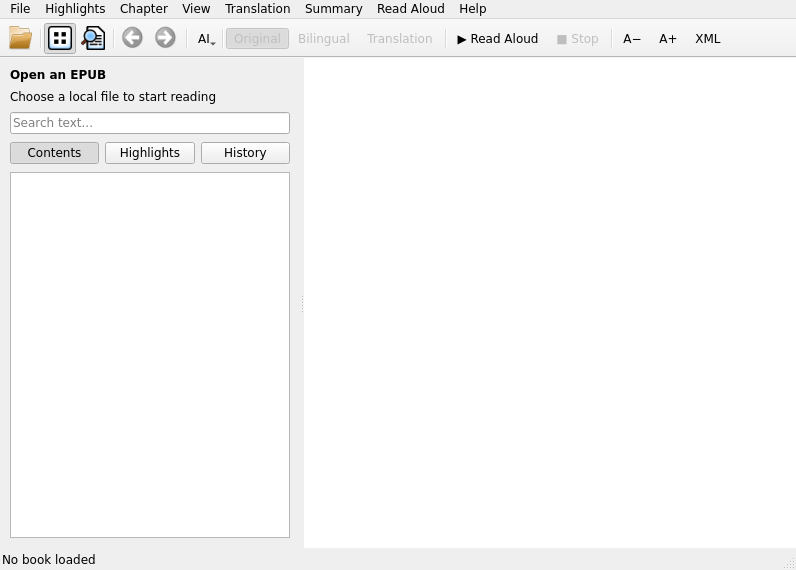The image size is (796, 570).
Task: Open the Help menu
Action: (x=473, y=9)
